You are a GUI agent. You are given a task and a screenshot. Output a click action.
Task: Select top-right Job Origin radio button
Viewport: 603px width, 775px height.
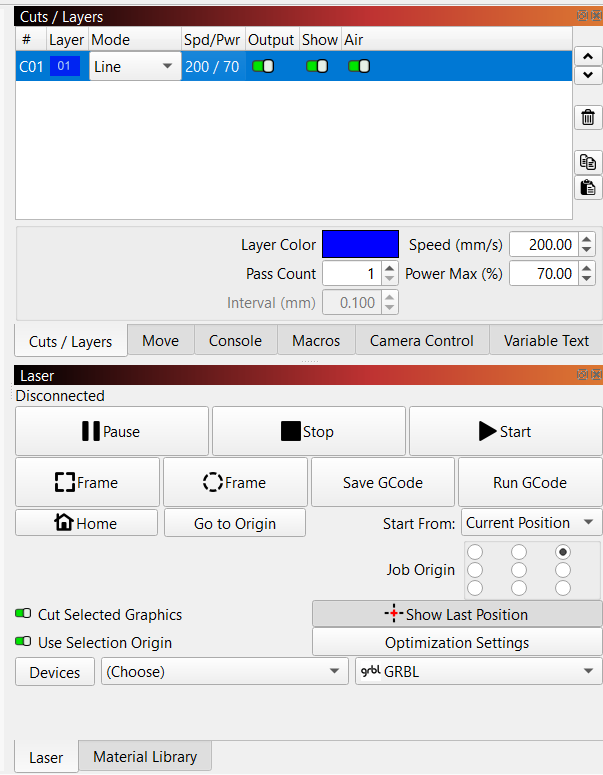(x=563, y=552)
